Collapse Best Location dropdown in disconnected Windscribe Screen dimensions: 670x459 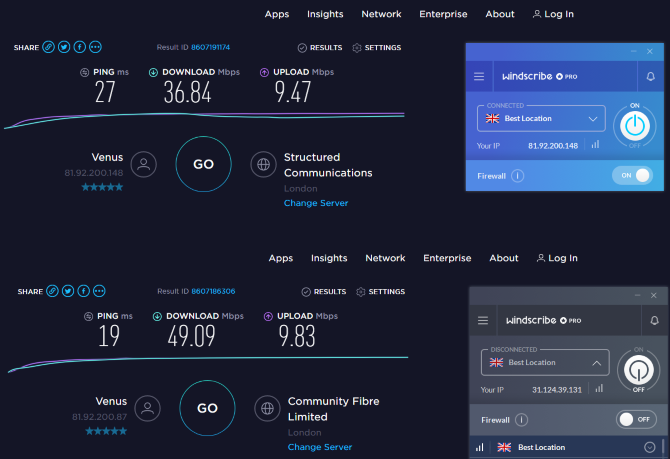coord(545,362)
